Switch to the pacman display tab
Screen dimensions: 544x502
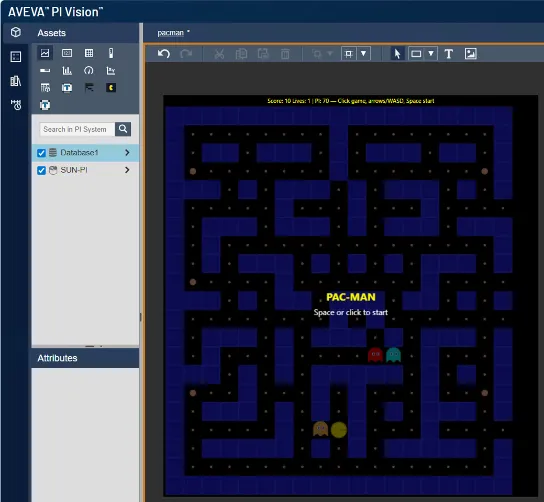[170, 33]
